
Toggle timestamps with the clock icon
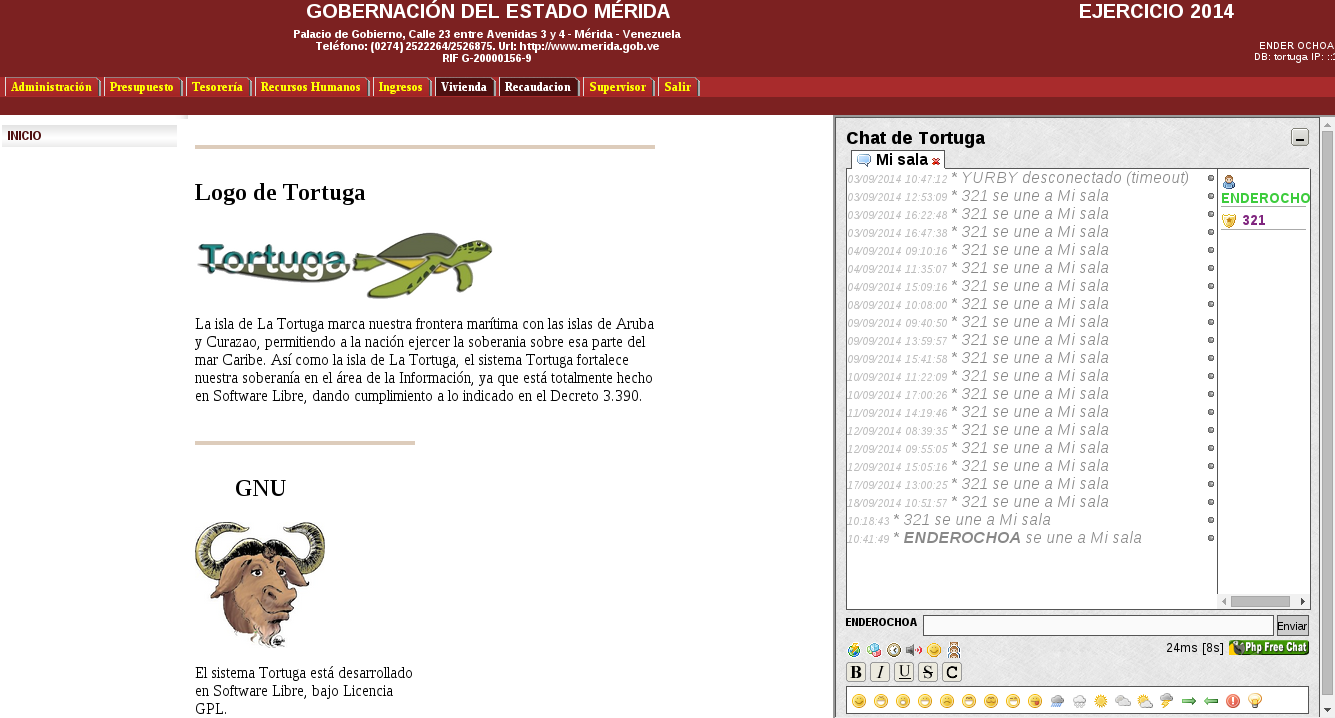tap(894, 650)
